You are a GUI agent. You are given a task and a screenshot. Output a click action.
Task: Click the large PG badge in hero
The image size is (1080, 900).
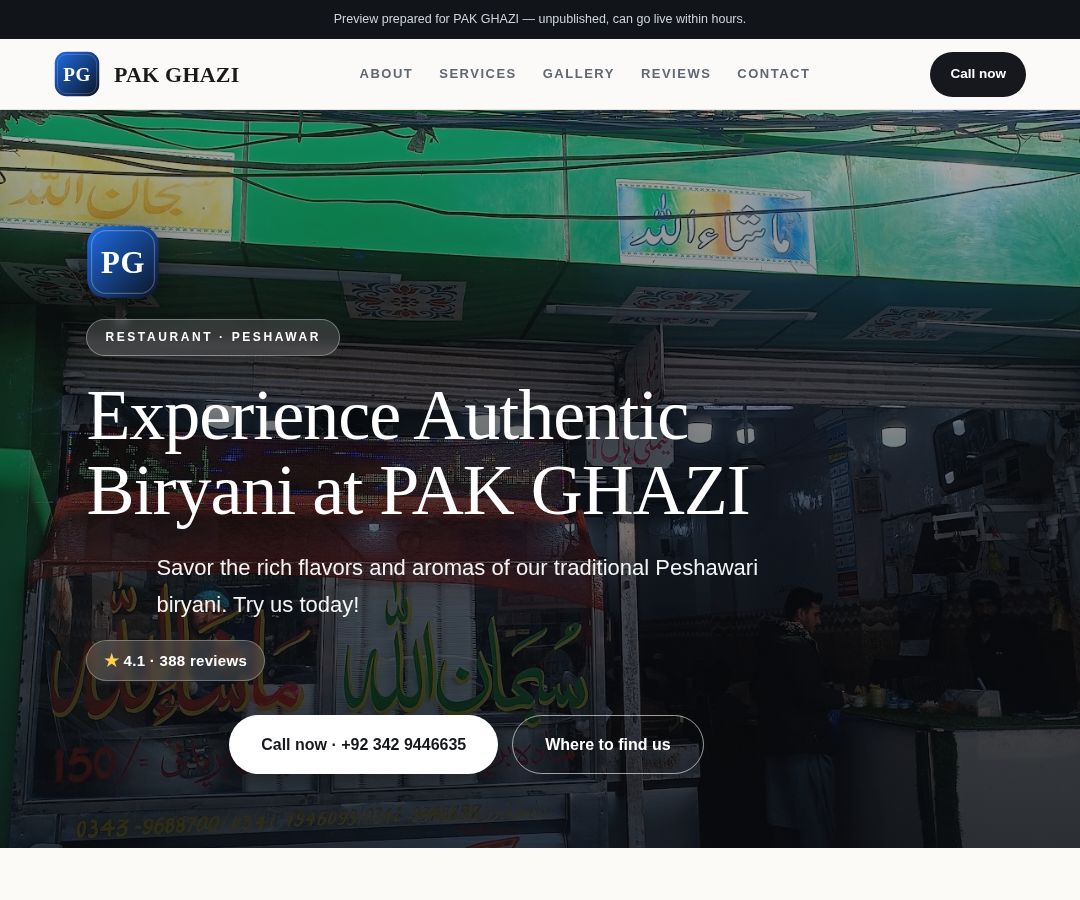(123, 262)
